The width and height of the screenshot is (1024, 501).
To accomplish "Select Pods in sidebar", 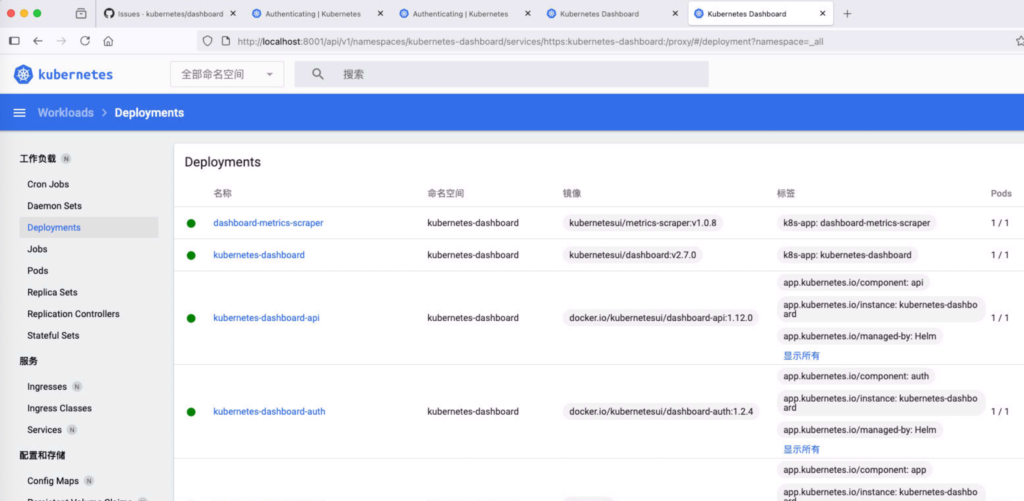I will tap(38, 270).
